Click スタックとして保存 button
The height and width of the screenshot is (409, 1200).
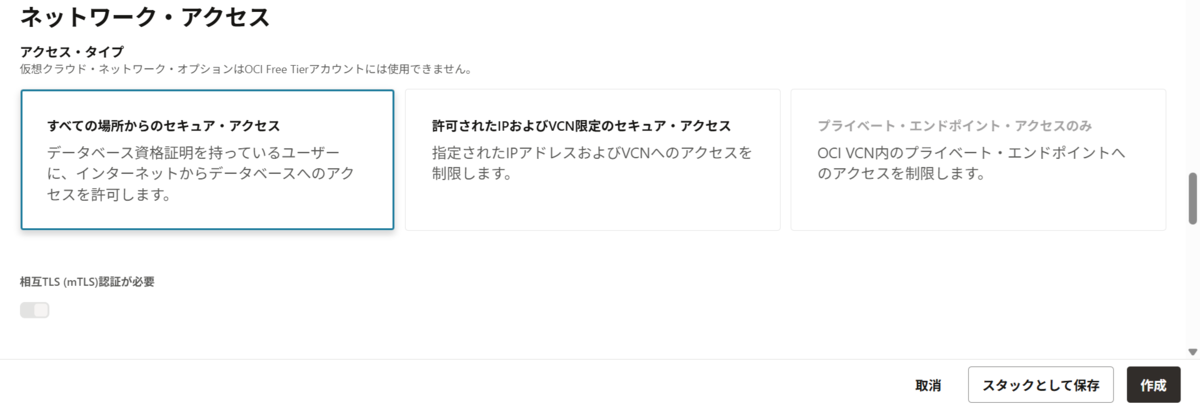click(1041, 385)
